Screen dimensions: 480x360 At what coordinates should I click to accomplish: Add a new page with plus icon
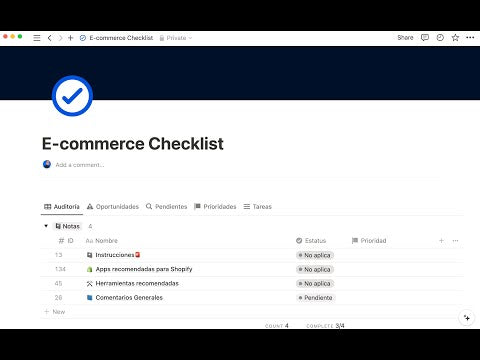71,38
